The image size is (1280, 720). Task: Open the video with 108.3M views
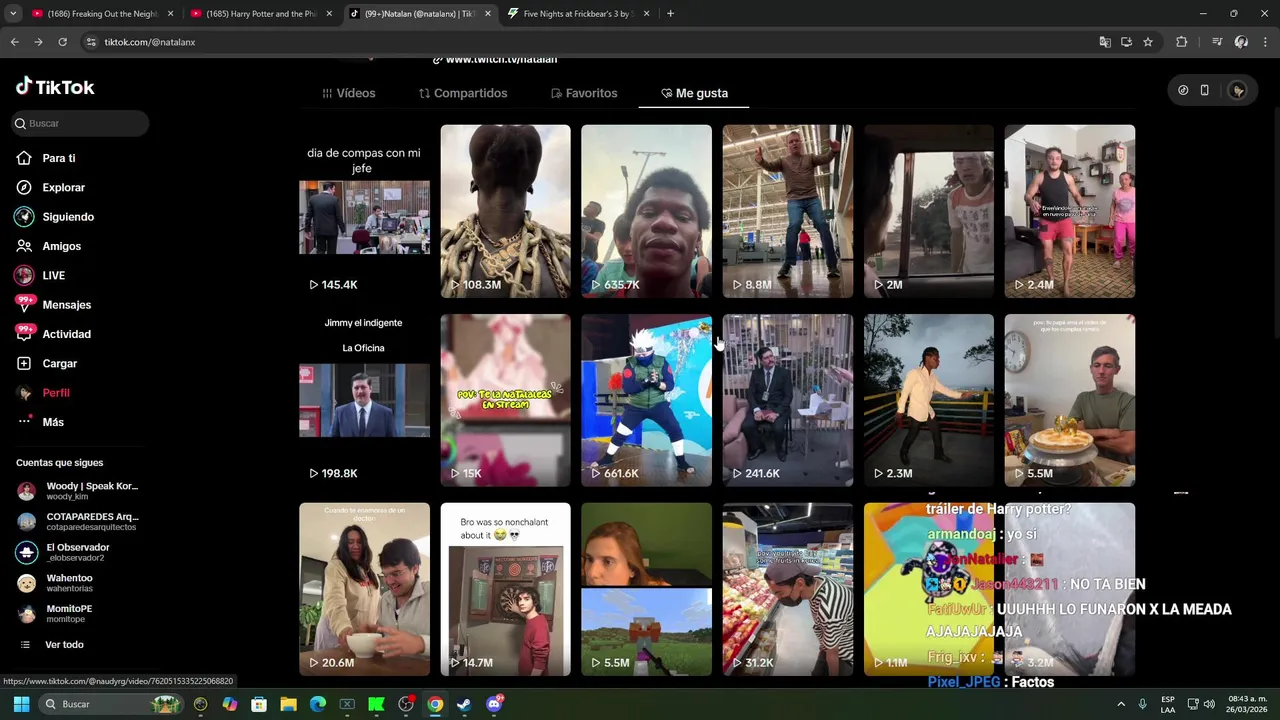click(x=505, y=211)
